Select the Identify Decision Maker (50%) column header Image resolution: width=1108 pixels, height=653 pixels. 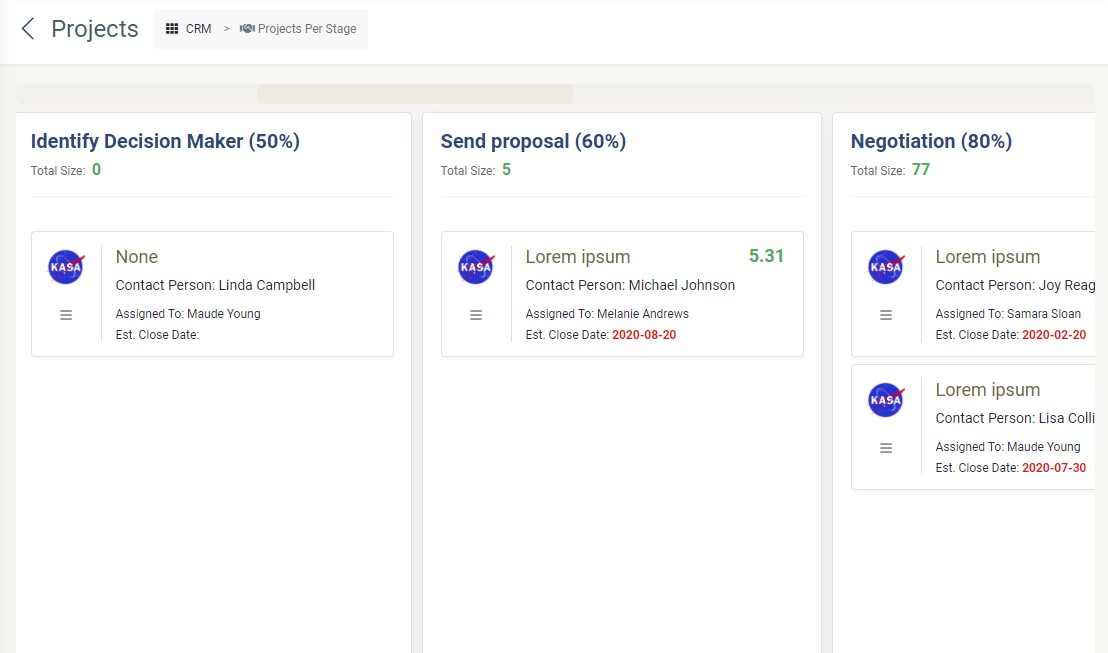point(165,141)
